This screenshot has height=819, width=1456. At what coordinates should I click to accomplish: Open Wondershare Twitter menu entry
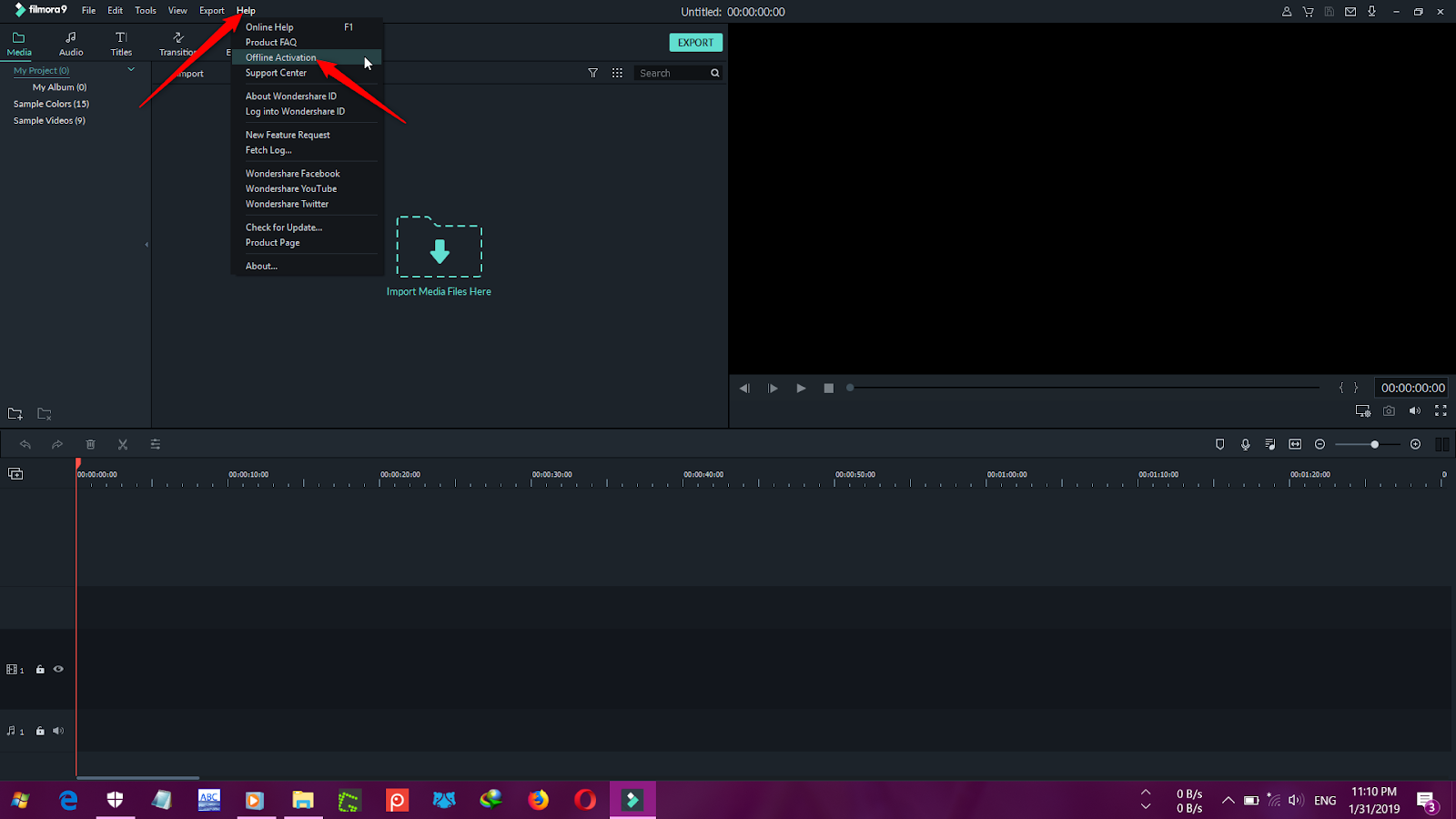(x=307, y=204)
